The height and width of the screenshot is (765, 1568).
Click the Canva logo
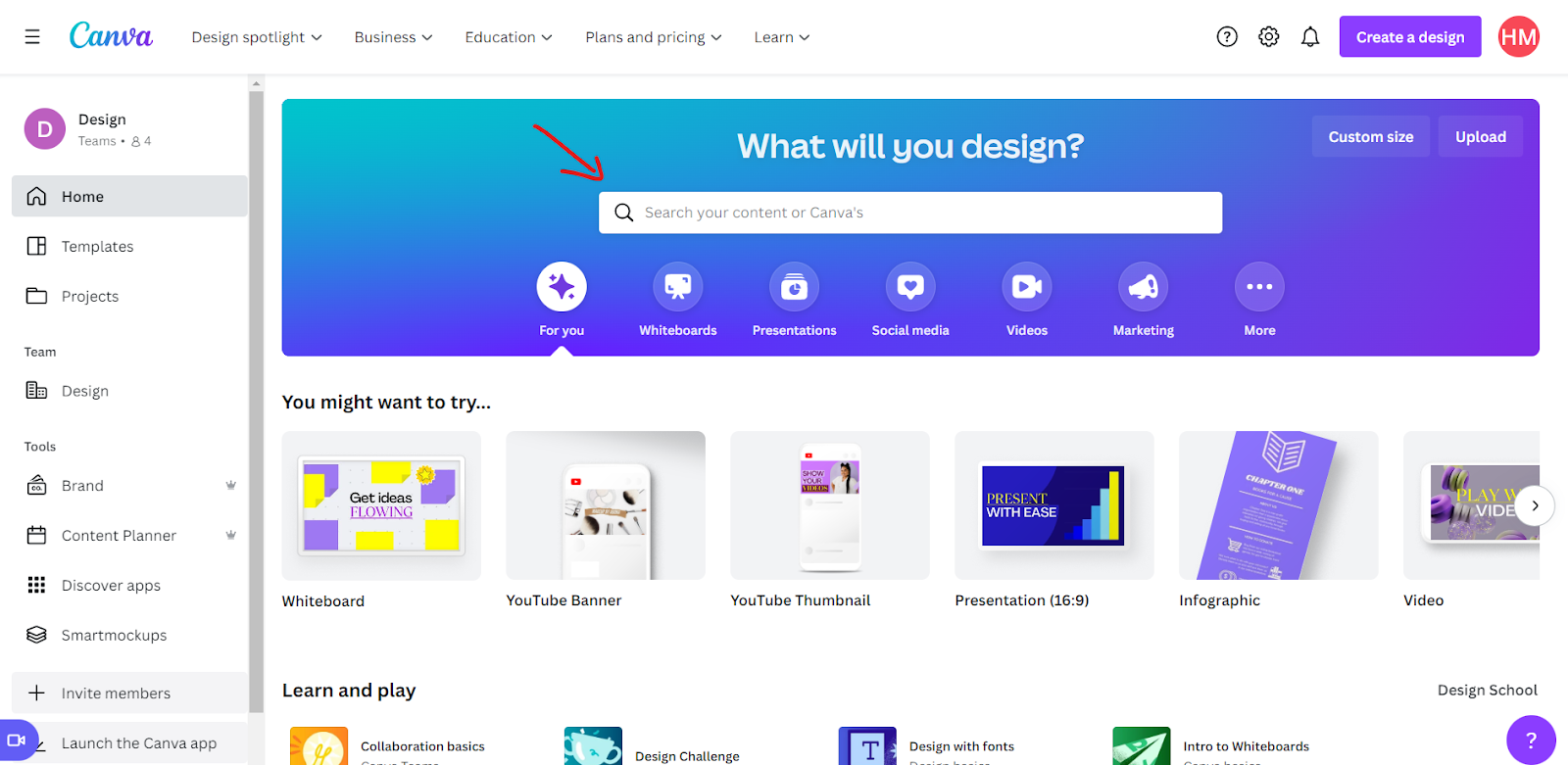click(111, 36)
